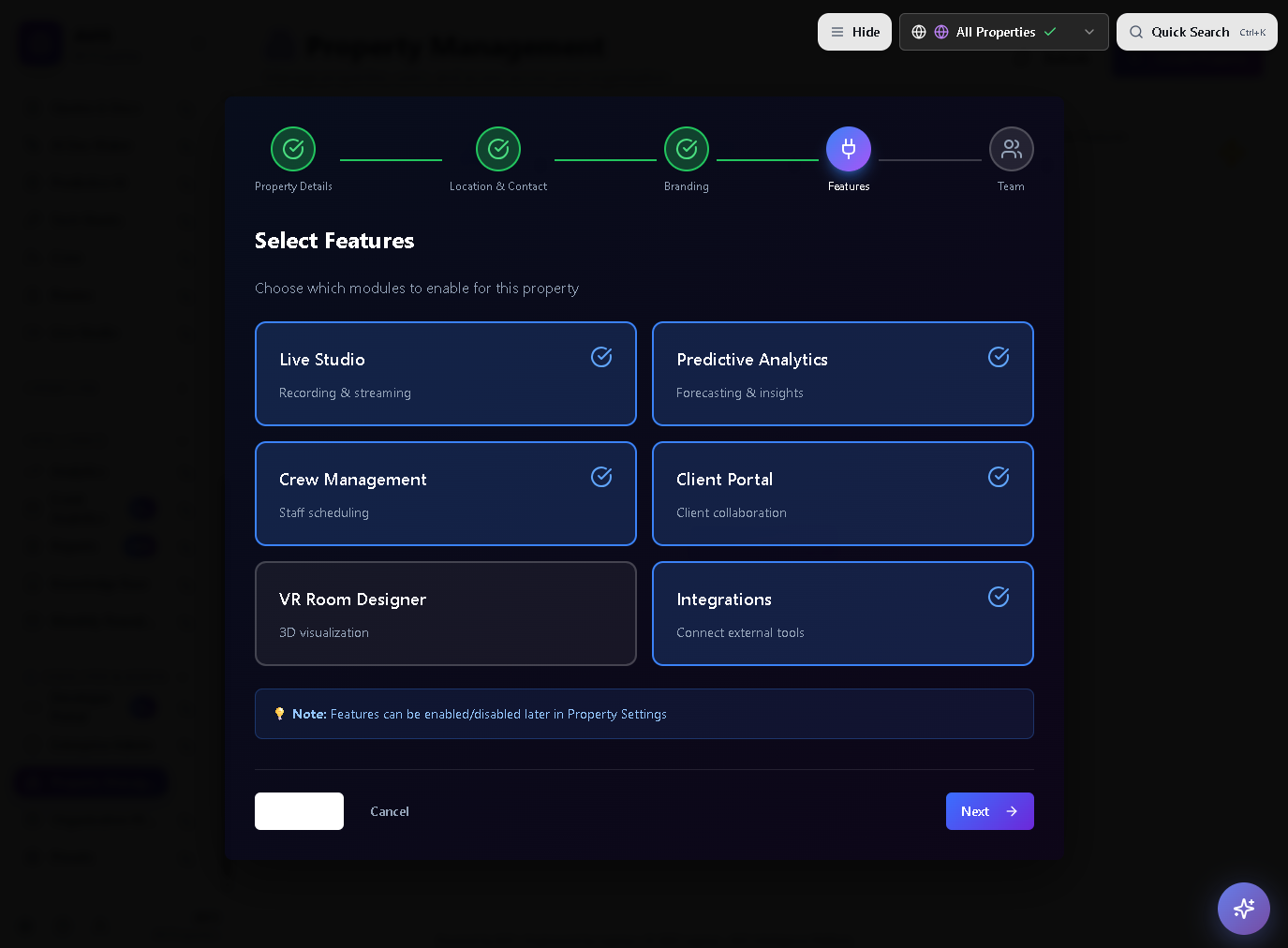
Task: Click the Property Details step check icon
Action: point(293,149)
